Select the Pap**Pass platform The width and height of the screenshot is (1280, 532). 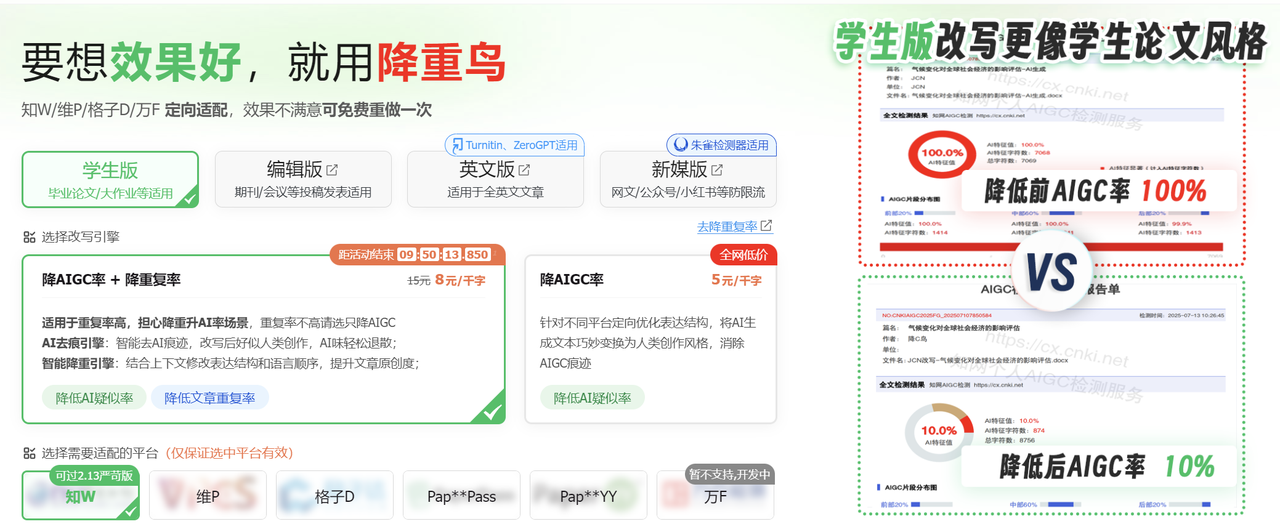click(x=462, y=496)
